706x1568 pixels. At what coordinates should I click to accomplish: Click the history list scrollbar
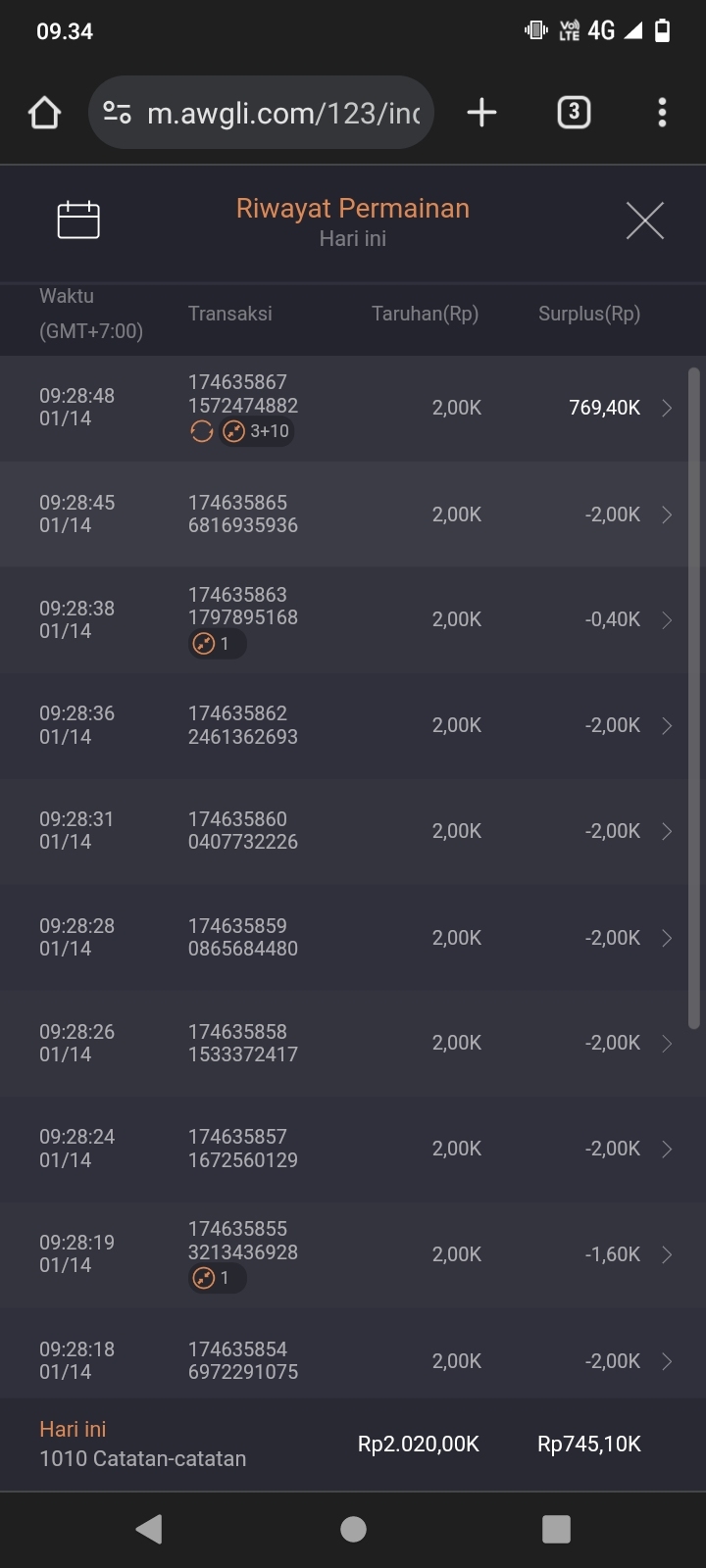click(693, 698)
